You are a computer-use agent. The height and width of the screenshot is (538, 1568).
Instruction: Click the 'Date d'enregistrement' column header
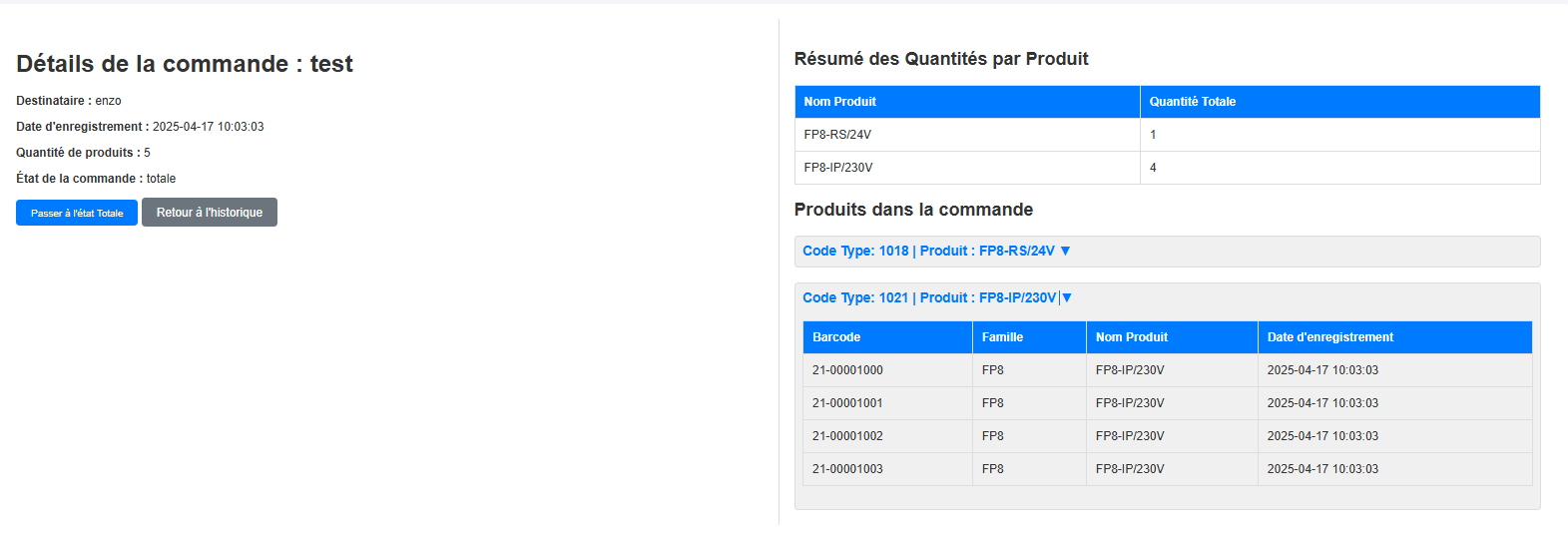coord(1330,337)
